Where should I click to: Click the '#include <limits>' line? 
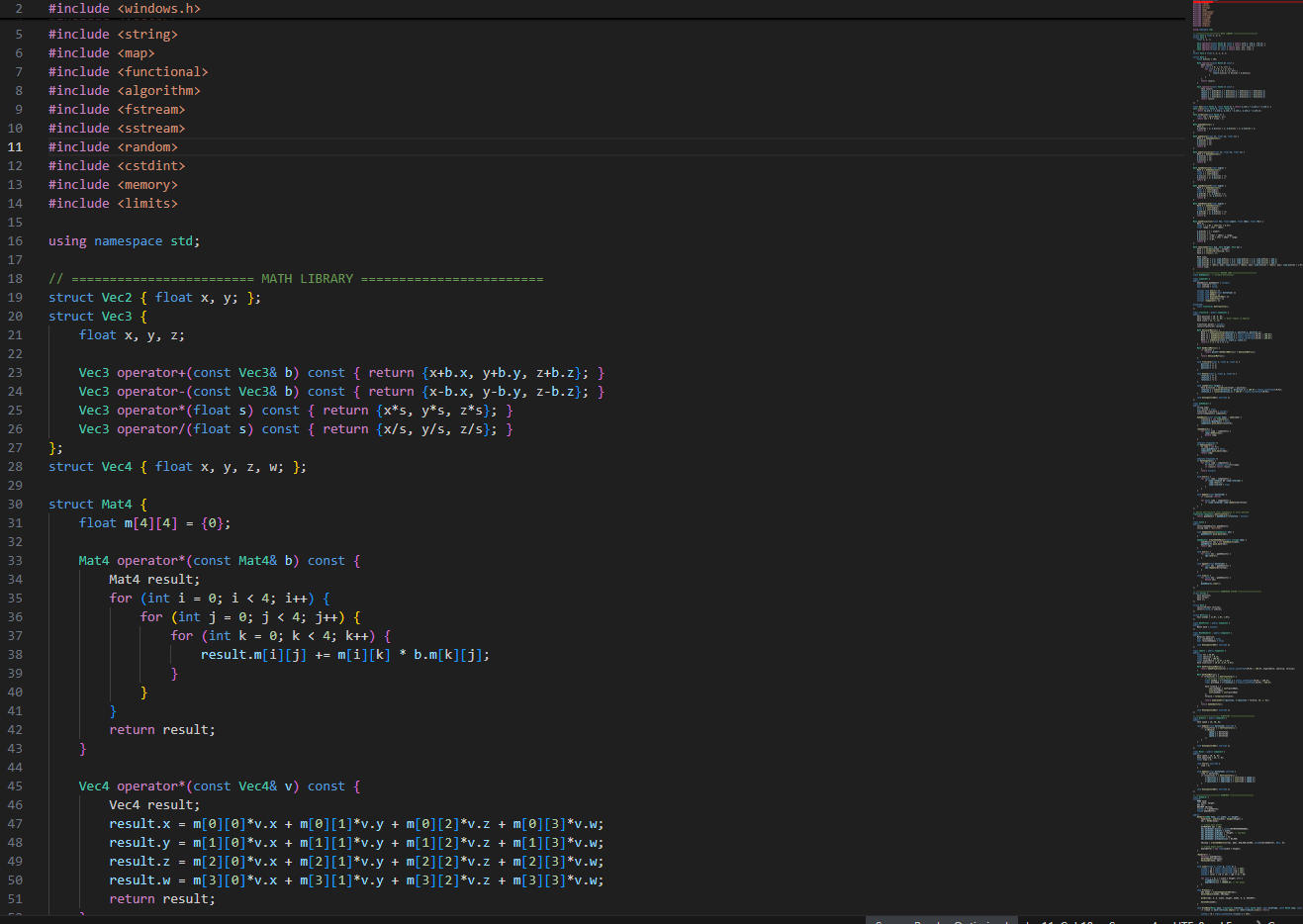[x=114, y=203]
